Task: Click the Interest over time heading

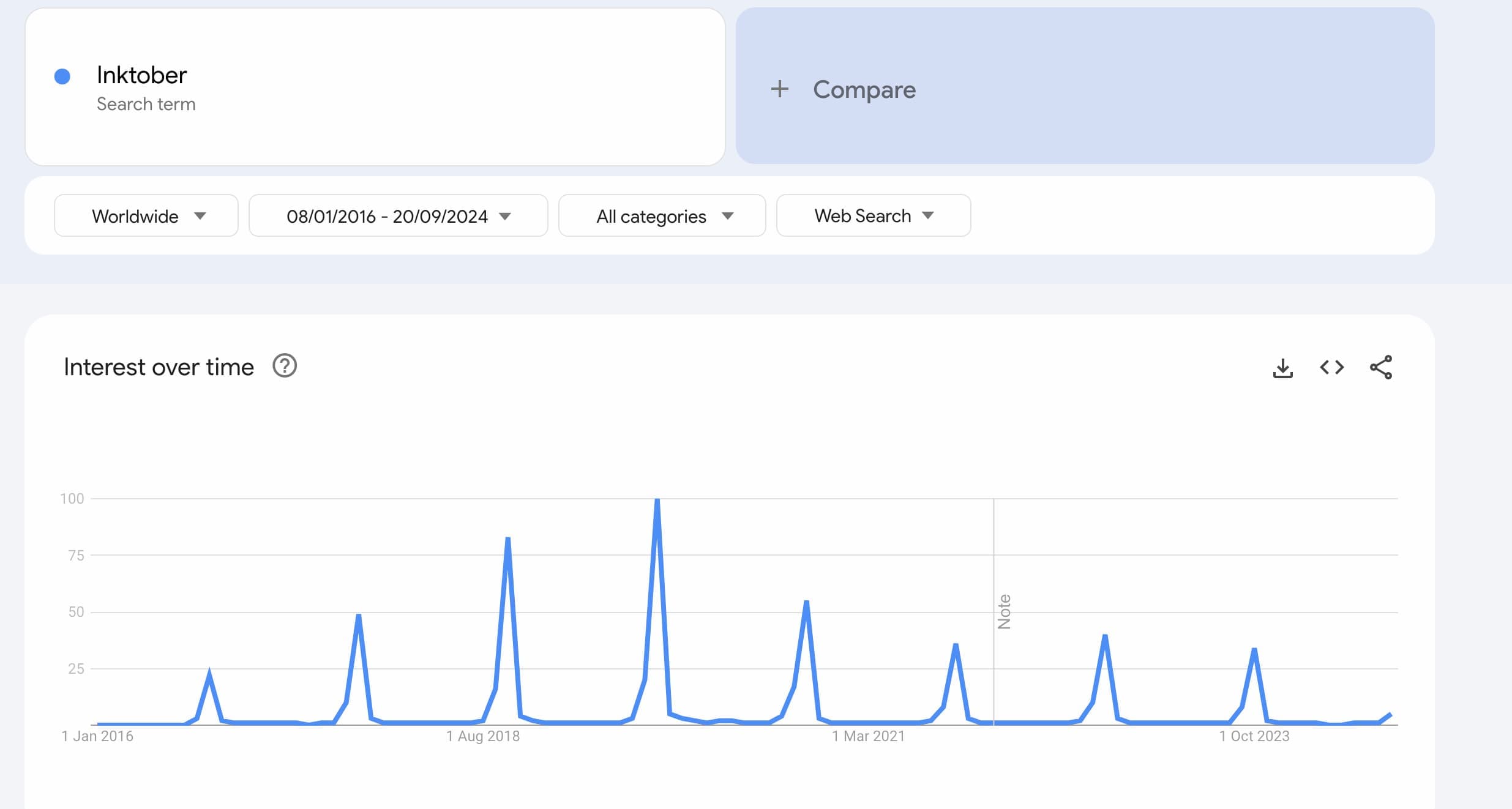Action: point(159,367)
